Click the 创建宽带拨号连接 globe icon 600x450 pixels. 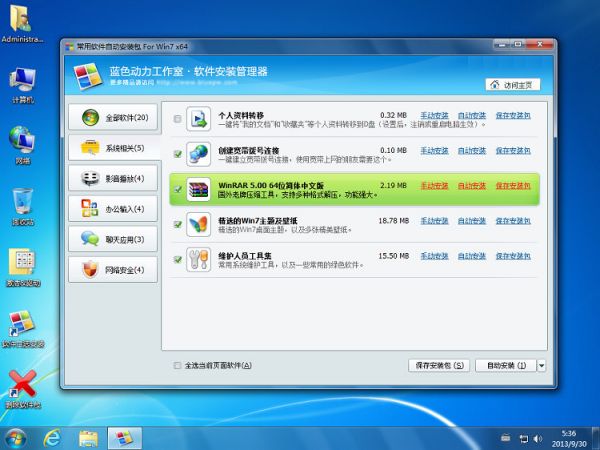199,154
